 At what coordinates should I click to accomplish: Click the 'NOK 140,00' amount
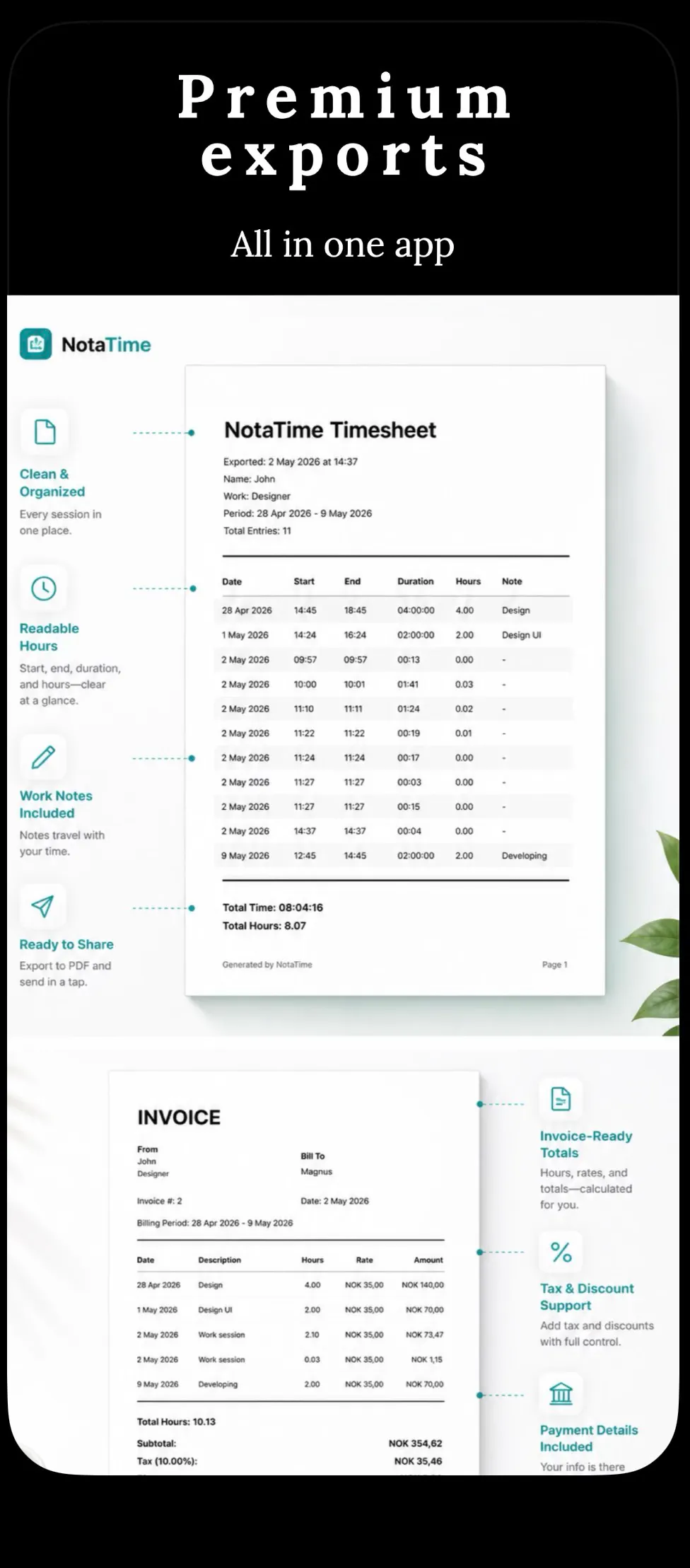423,1285
